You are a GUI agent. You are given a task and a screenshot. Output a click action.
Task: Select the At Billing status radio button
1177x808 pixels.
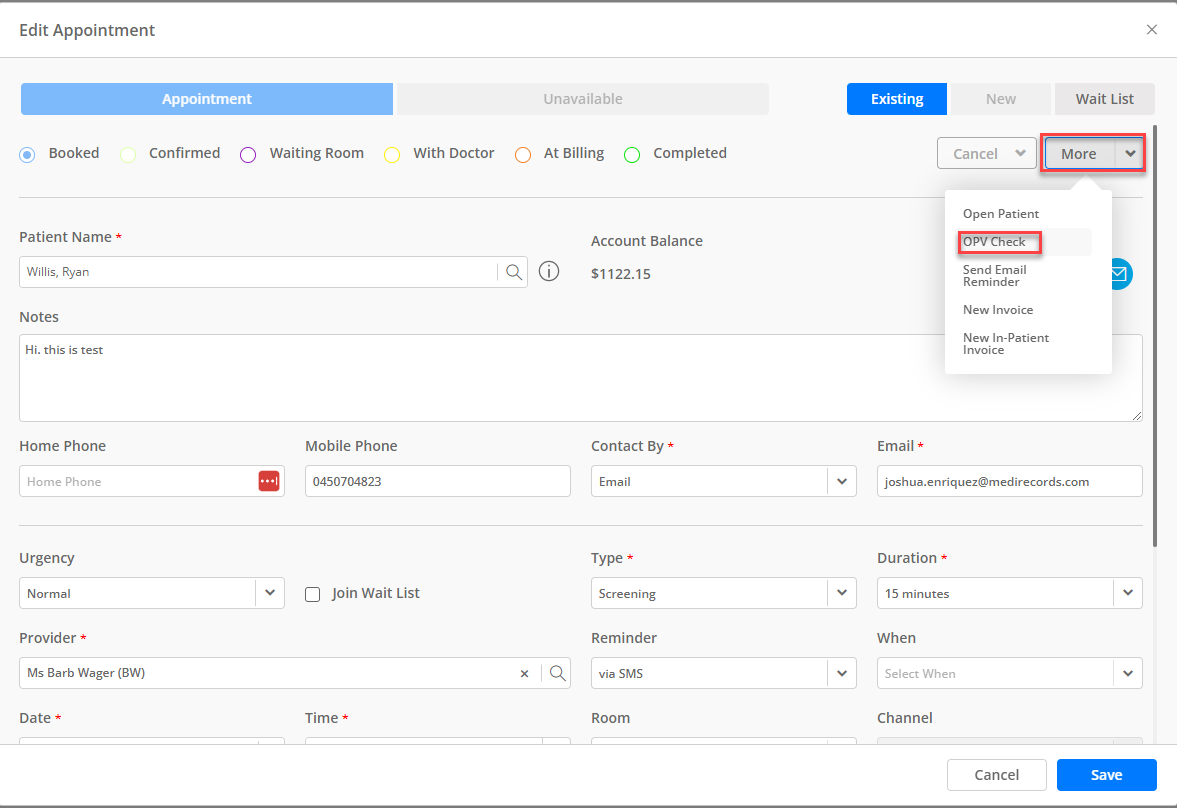522,155
